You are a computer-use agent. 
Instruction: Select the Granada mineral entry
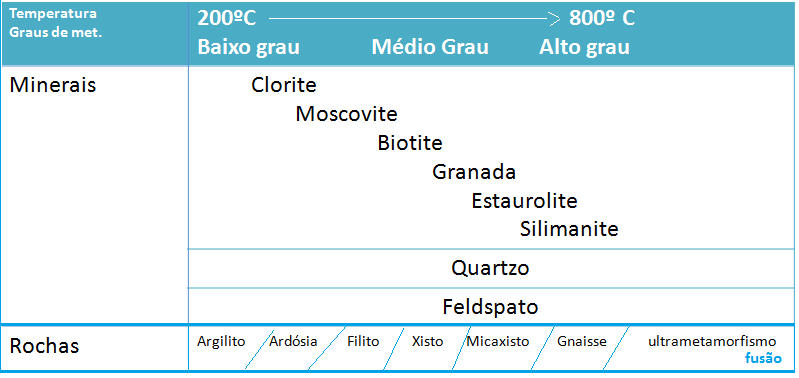click(474, 172)
